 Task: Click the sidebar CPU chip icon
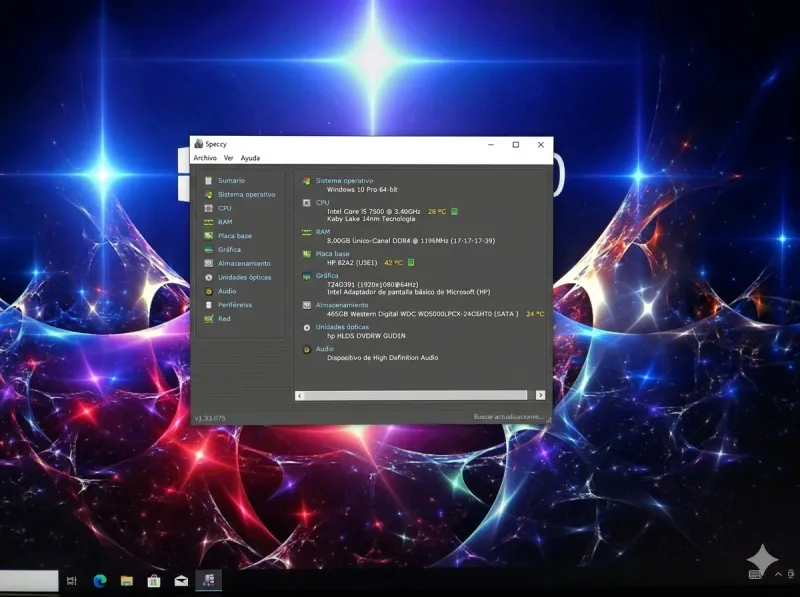pyautogui.click(x=208, y=208)
